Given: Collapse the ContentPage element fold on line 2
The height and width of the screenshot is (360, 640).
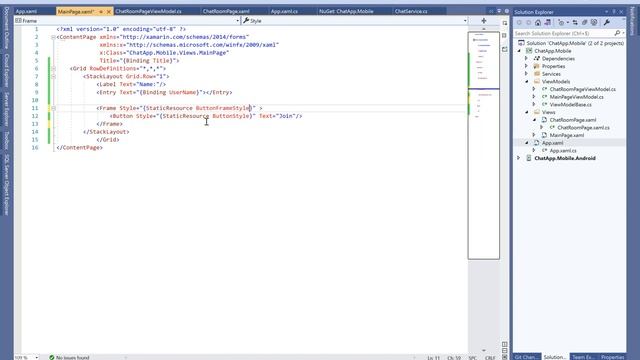Looking at the screenshot, I should coord(53,37).
